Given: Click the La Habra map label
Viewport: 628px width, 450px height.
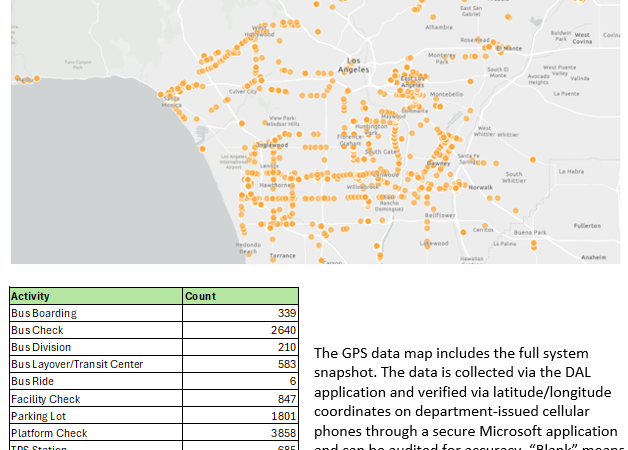Looking at the screenshot, I should pyautogui.click(x=571, y=172).
